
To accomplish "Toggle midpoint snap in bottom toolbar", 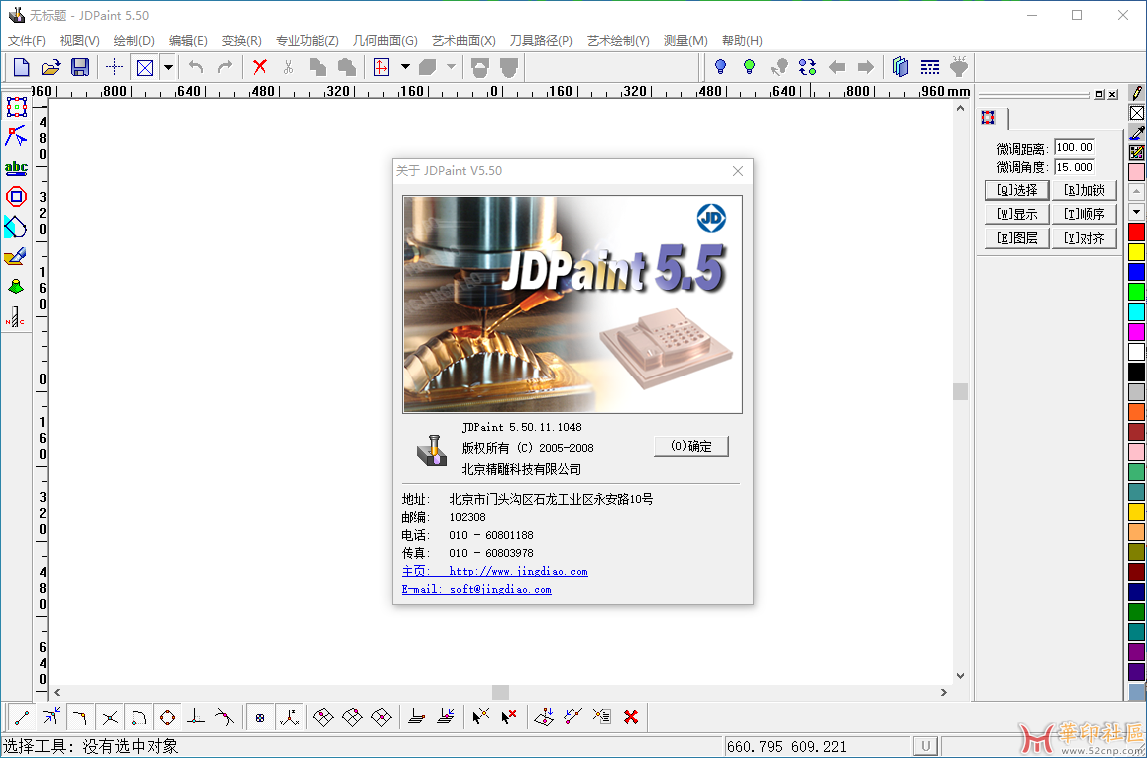I will 80,717.
